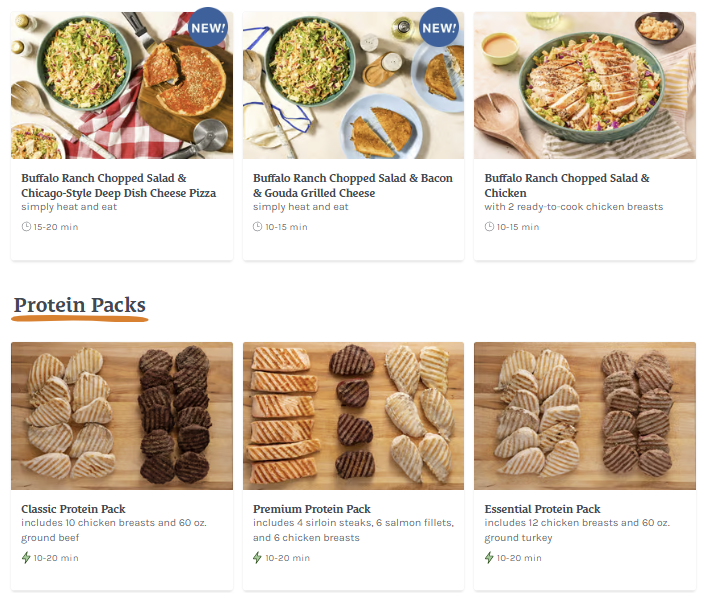This screenshot has height=593, width=702.
Task: View the Classic Protein Pack image
Action: click(x=122, y=416)
